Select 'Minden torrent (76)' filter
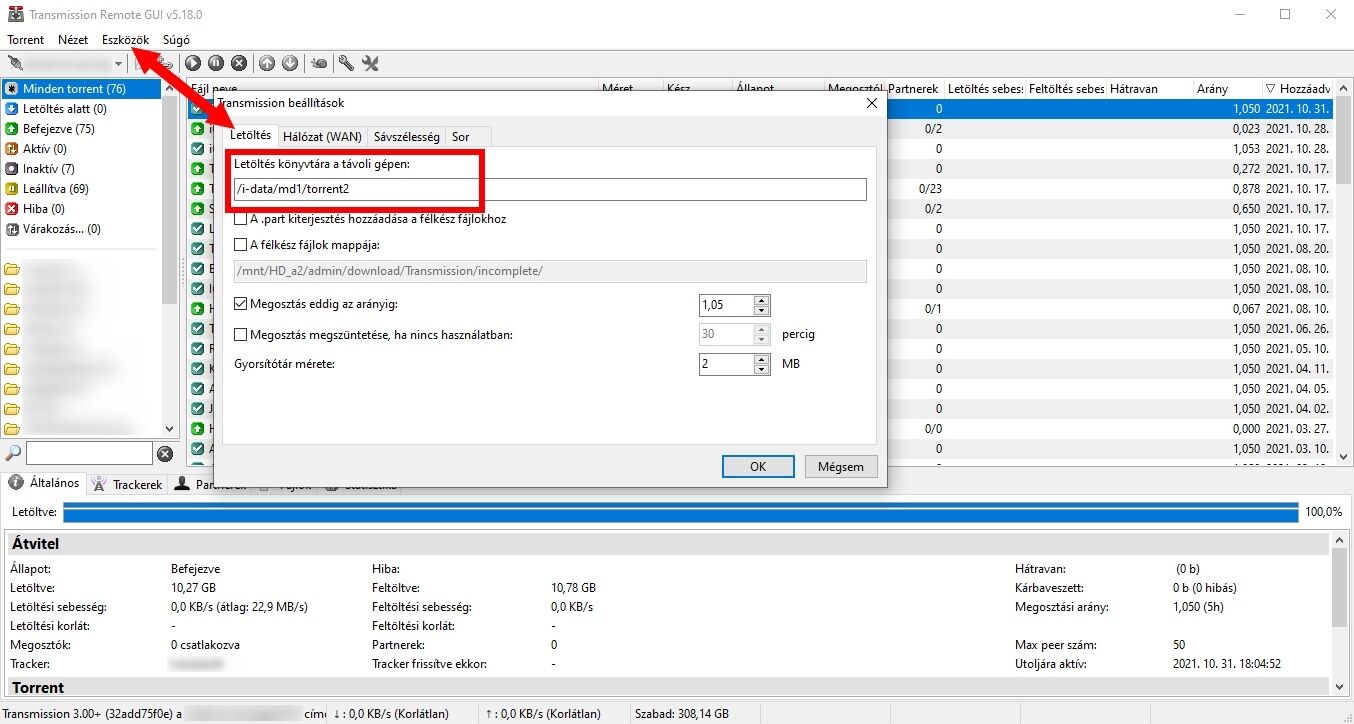The image size is (1354, 724). (x=81, y=89)
